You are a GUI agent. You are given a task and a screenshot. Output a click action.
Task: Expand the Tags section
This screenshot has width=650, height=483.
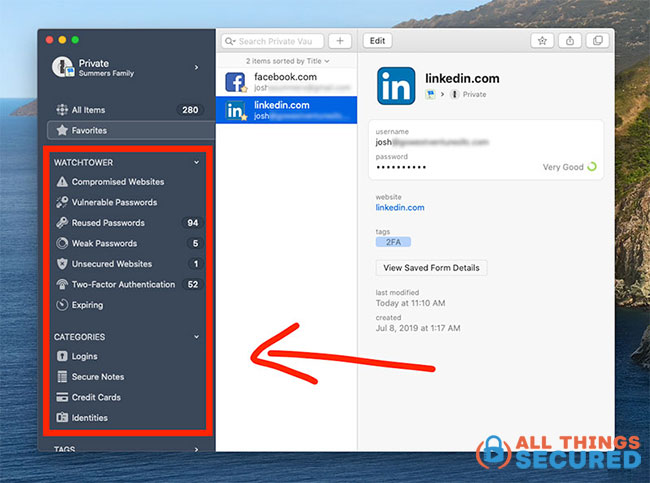196,449
